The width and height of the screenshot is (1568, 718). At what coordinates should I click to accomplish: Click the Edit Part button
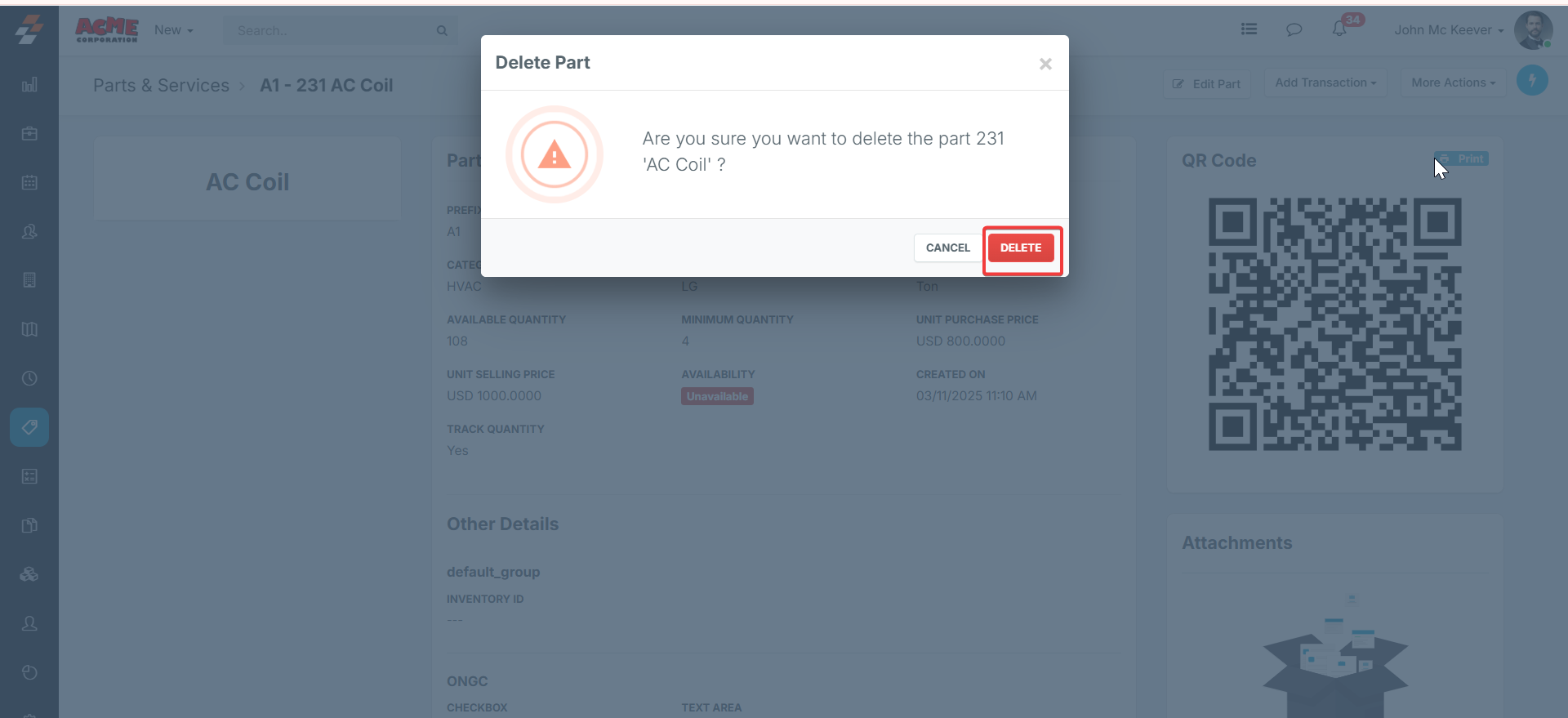tap(1206, 83)
